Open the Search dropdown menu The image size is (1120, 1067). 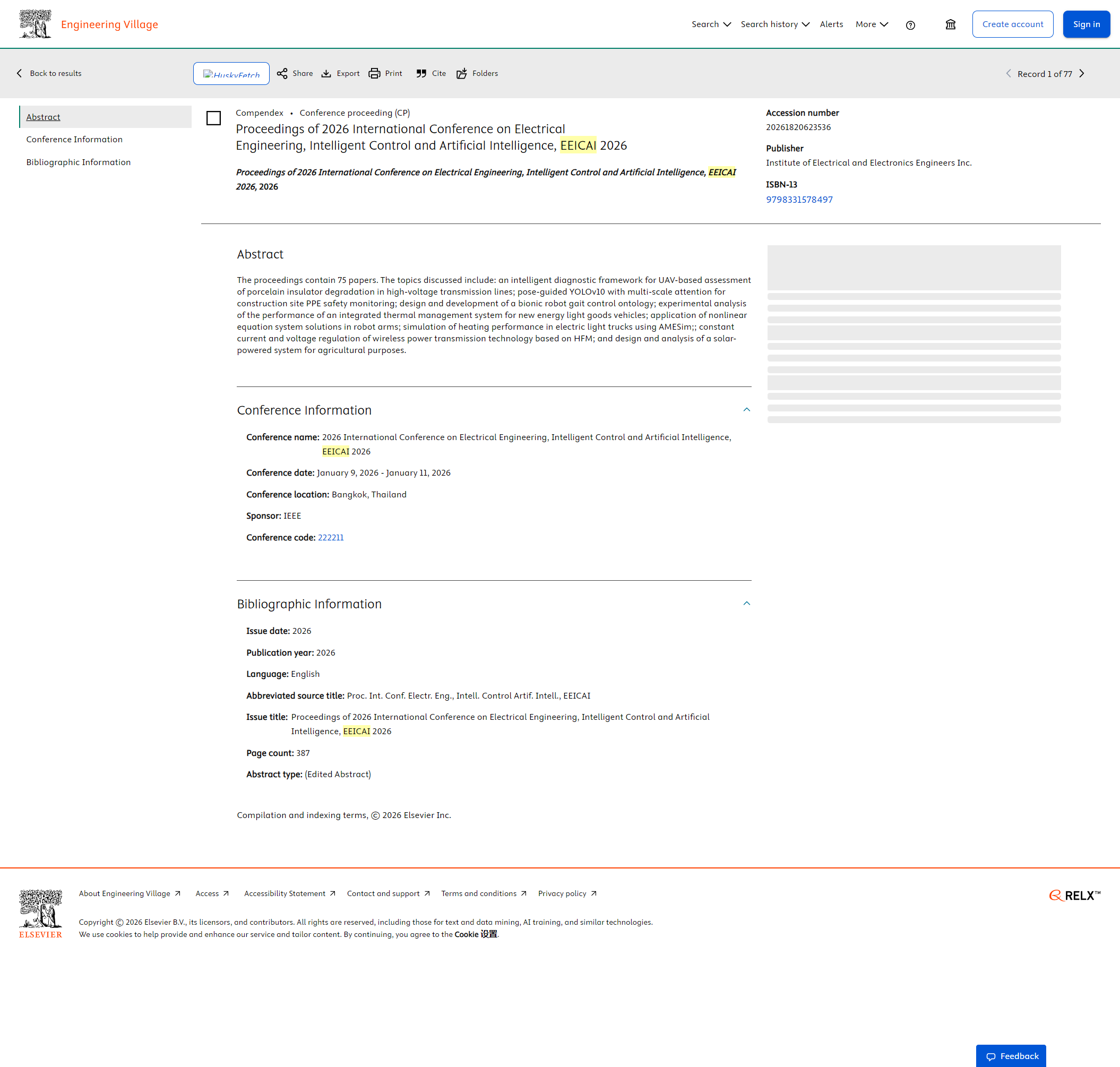coord(711,24)
